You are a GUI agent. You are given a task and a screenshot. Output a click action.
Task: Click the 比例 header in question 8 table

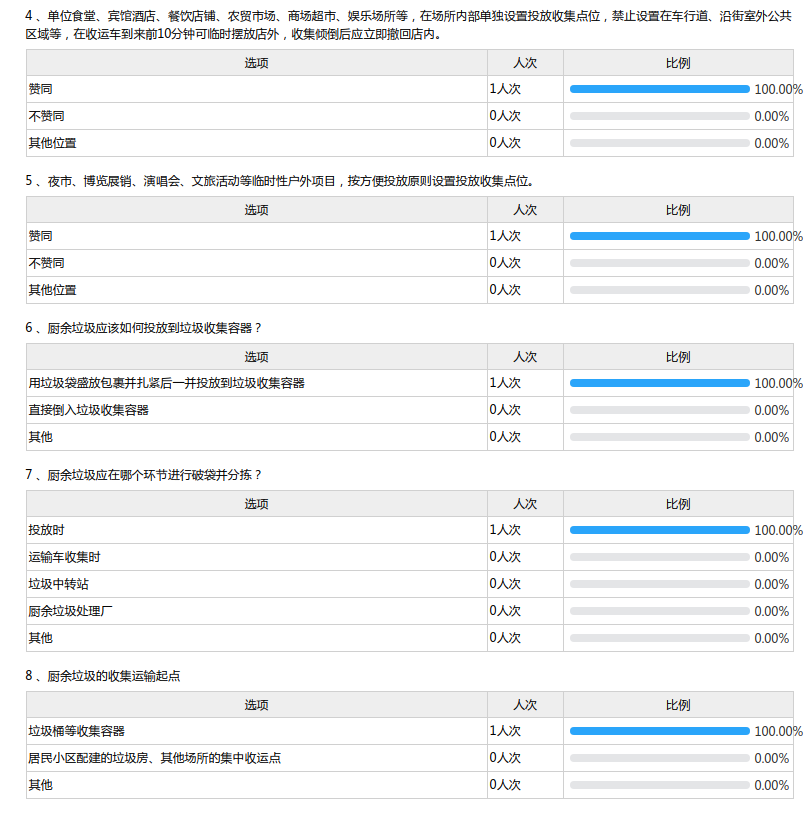pos(677,705)
